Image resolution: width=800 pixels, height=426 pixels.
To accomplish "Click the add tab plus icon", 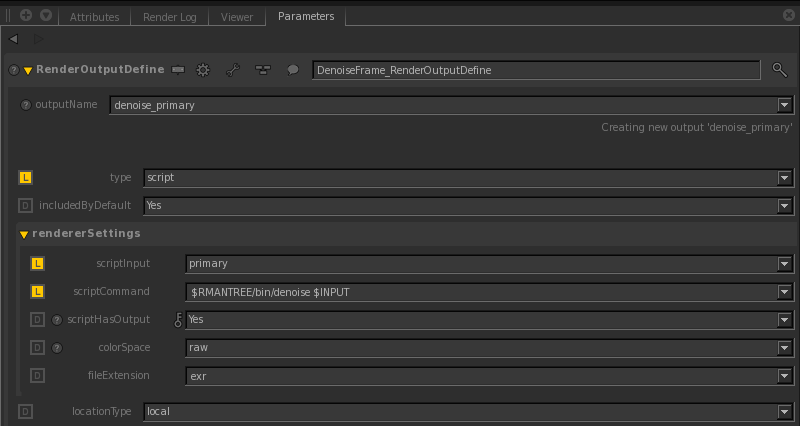I will 25,16.
